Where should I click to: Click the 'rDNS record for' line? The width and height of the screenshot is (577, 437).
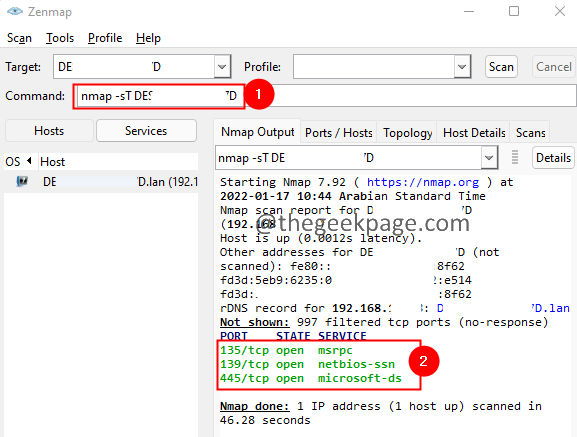click(395, 308)
